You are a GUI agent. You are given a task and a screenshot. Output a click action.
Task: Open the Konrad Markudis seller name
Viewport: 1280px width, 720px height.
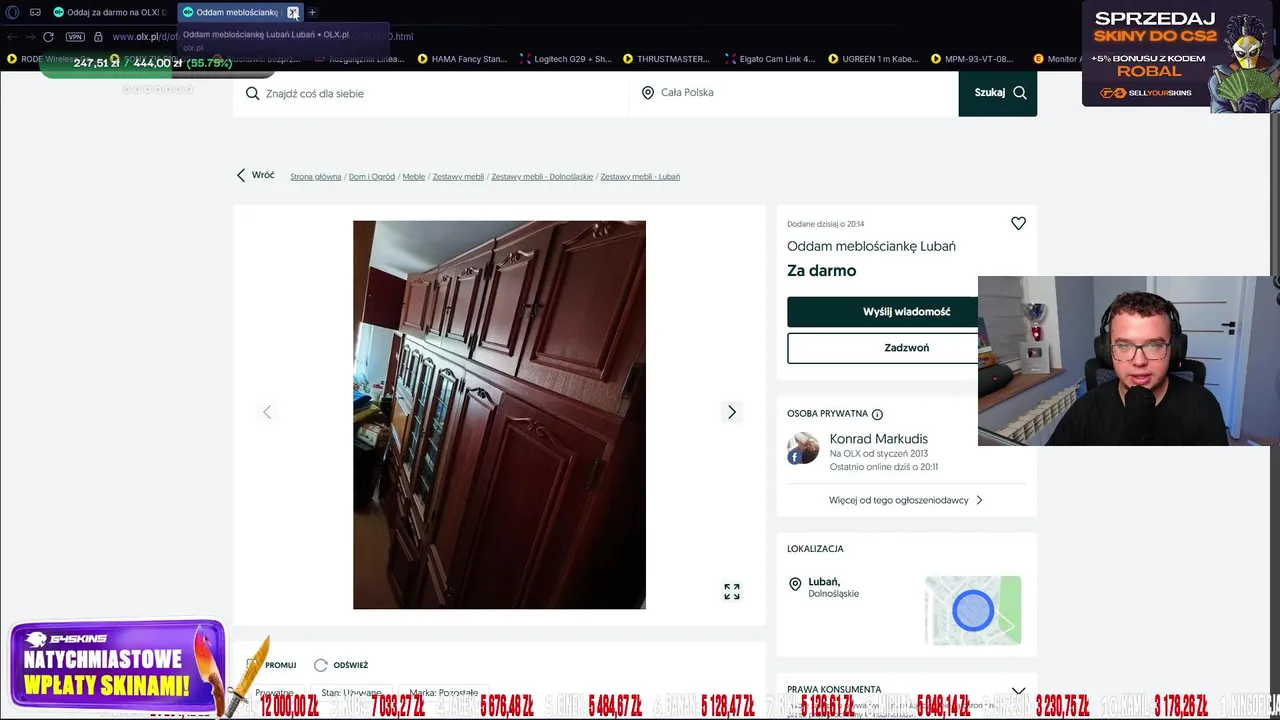879,439
